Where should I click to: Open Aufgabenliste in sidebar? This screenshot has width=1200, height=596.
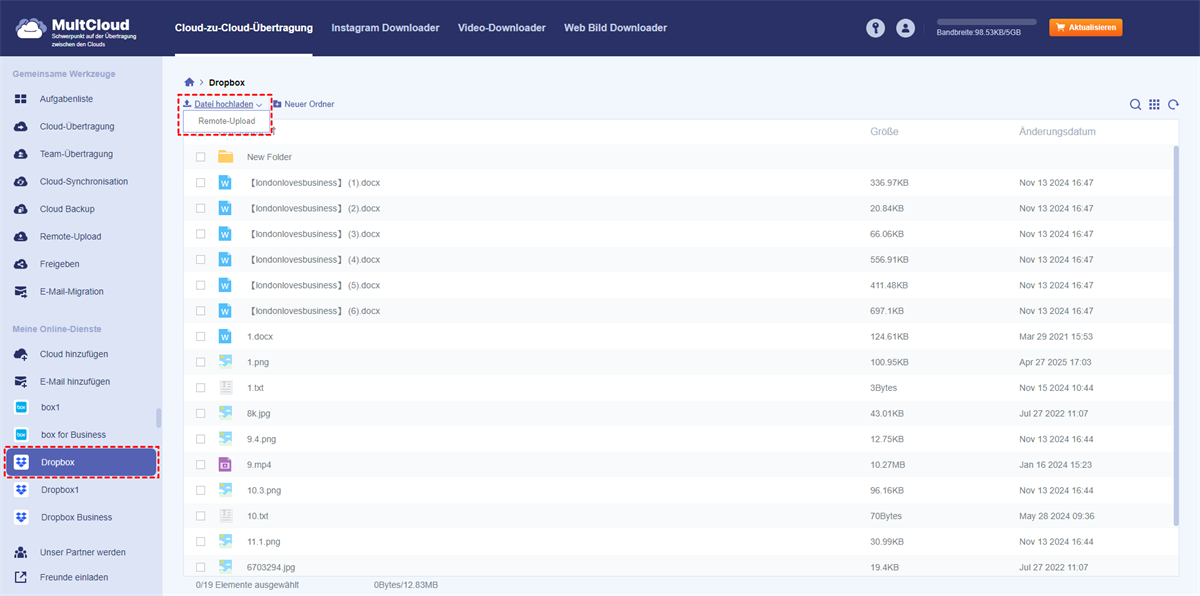tap(68, 99)
